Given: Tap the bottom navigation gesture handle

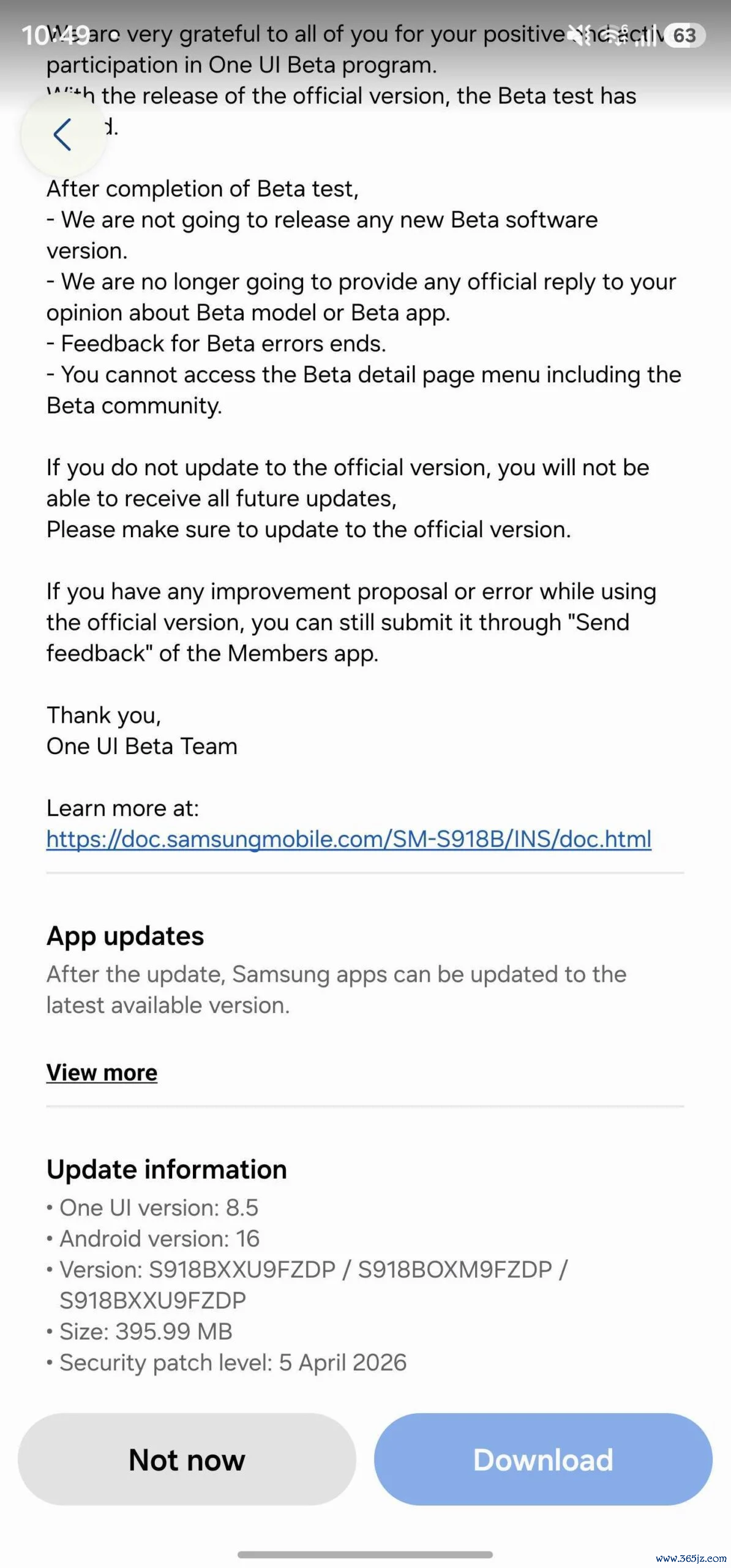Looking at the screenshot, I should click(x=365, y=1555).
